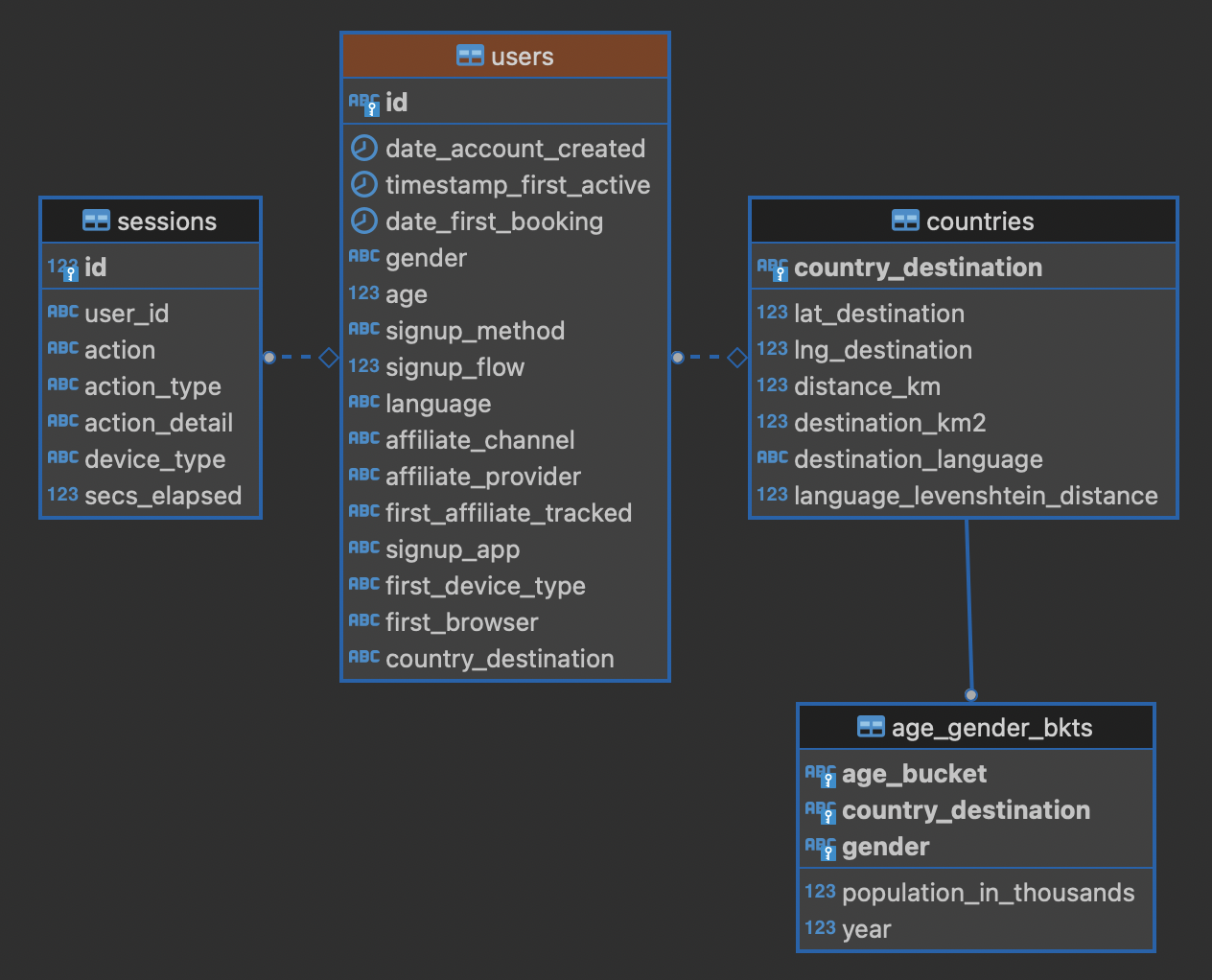Click the clock icon beside date_account_created

pyautogui.click(x=363, y=148)
